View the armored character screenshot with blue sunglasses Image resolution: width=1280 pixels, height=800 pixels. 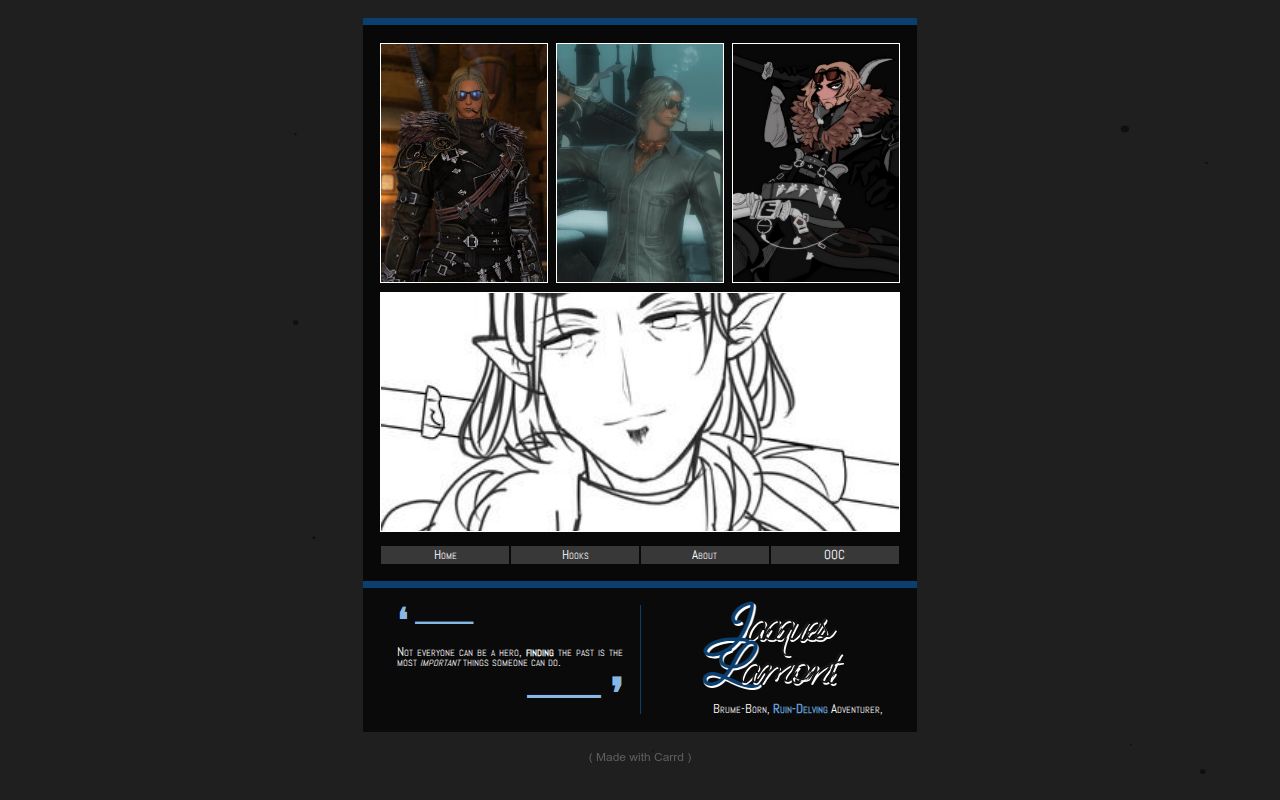(464, 163)
